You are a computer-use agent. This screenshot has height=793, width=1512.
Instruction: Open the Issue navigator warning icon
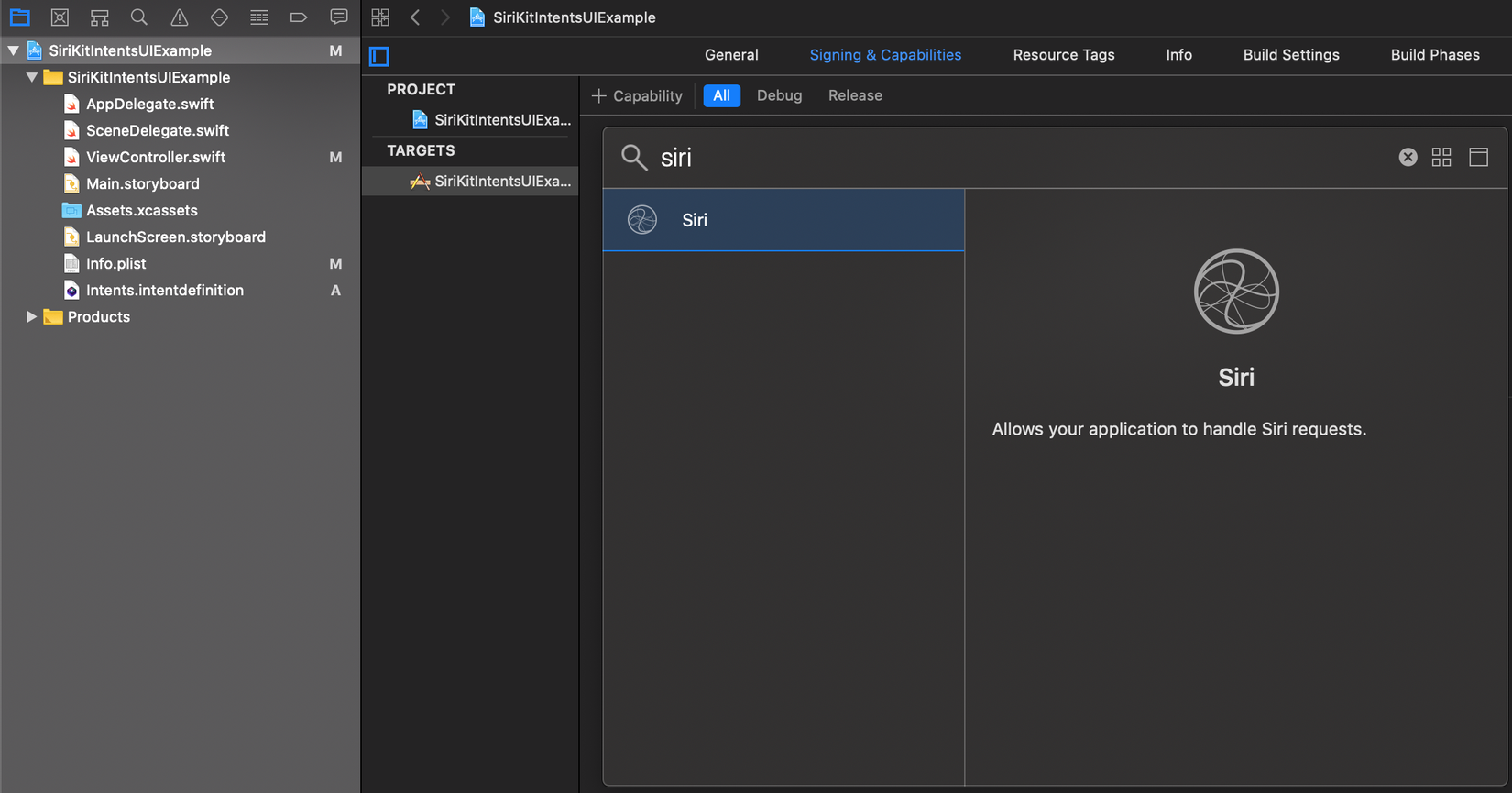180,17
